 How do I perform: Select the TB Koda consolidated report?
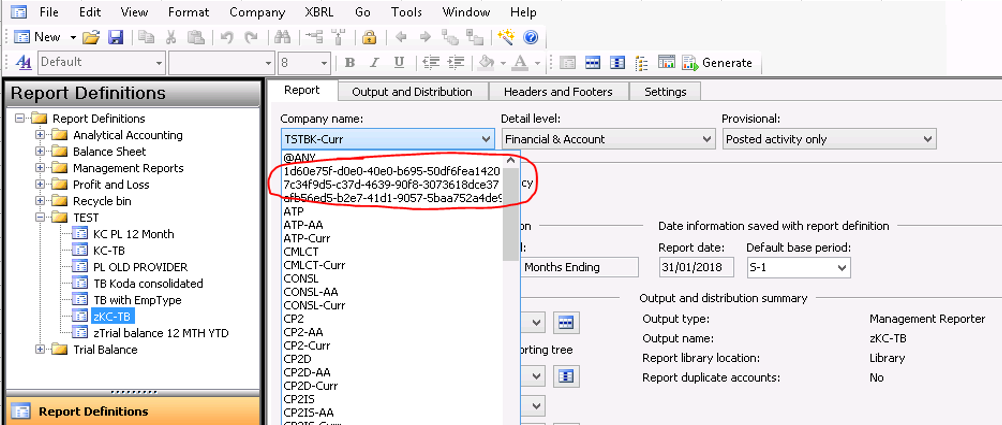coord(148,283)
